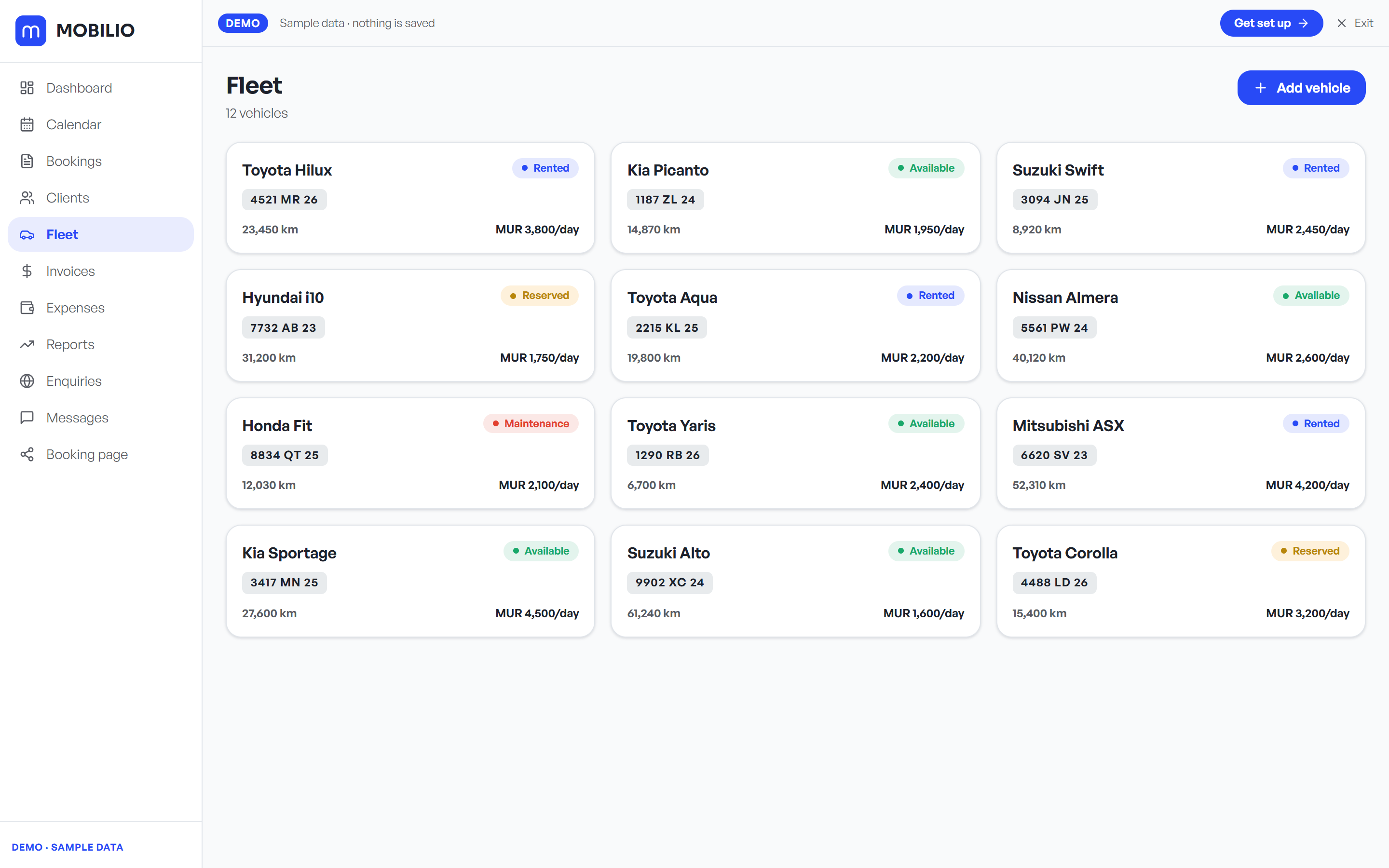Viewport: 1389px width, 868px height.
Task: Click the Add vehicle button
Action: (x=1301, y=88)
